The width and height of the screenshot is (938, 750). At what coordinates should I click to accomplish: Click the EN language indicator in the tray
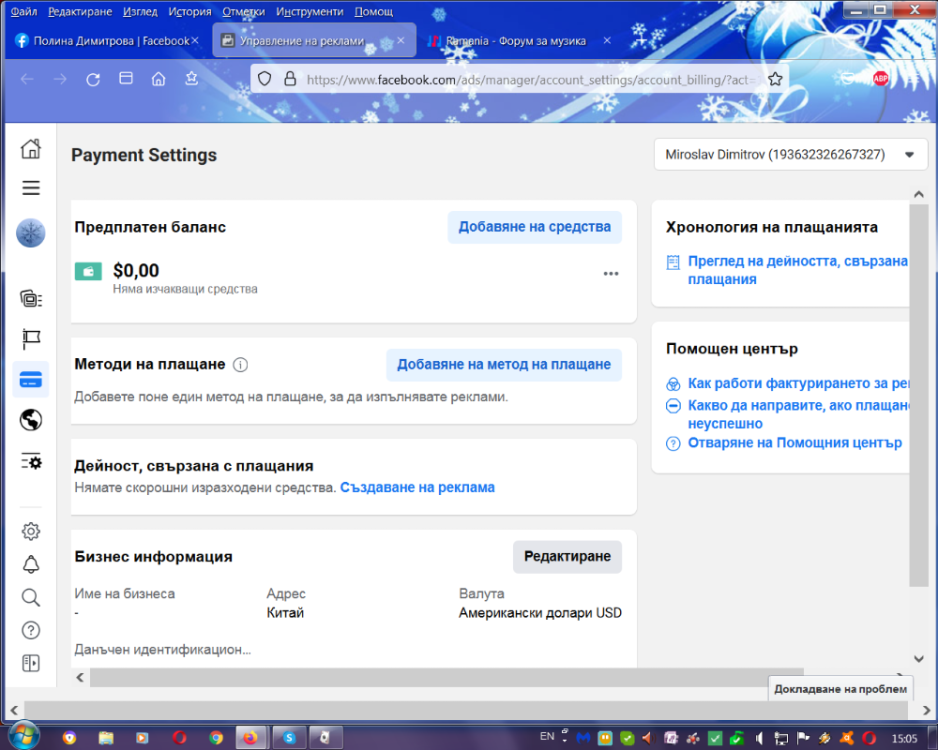tap(547, 736)
